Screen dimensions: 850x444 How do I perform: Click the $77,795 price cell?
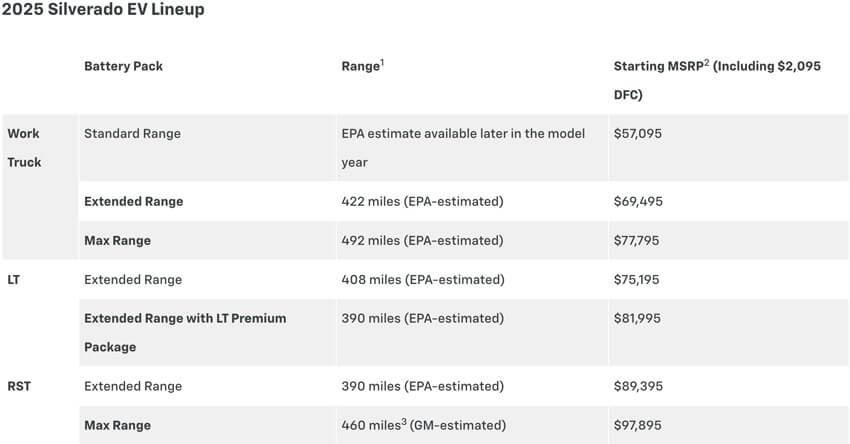pyautogui.click(x=637, y=240)
